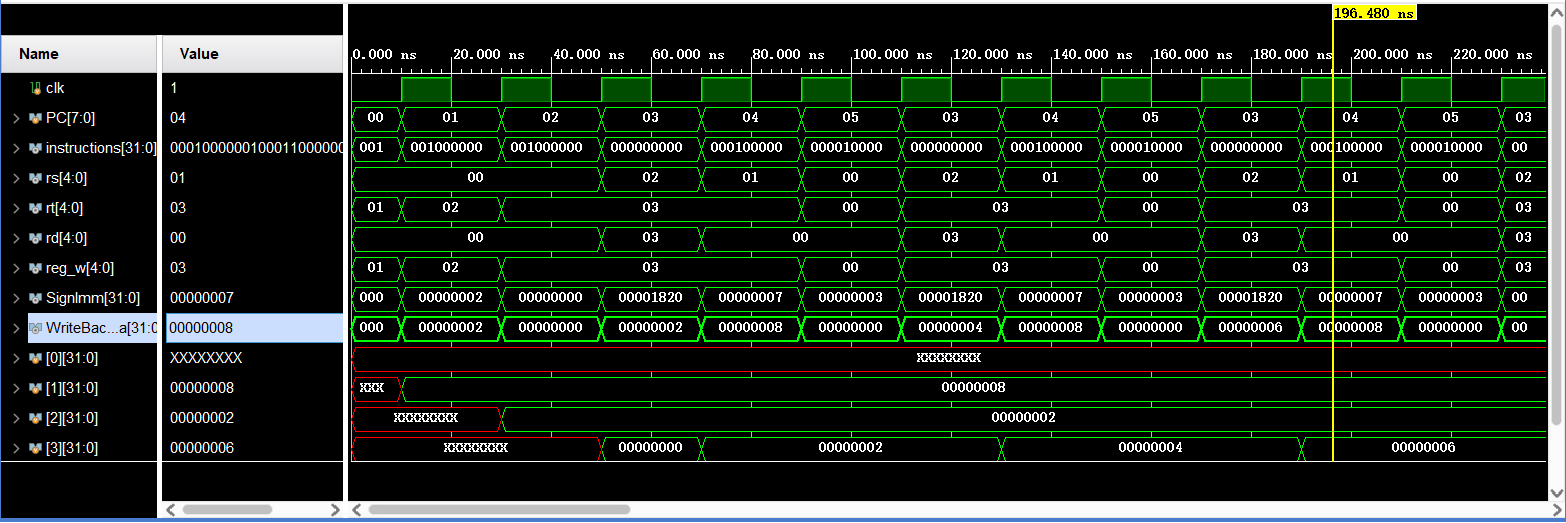Expand the WriteBack data signal
The width and height of the screenshot is (1566, 523).
pyautogui.click(x=15, y=328)
